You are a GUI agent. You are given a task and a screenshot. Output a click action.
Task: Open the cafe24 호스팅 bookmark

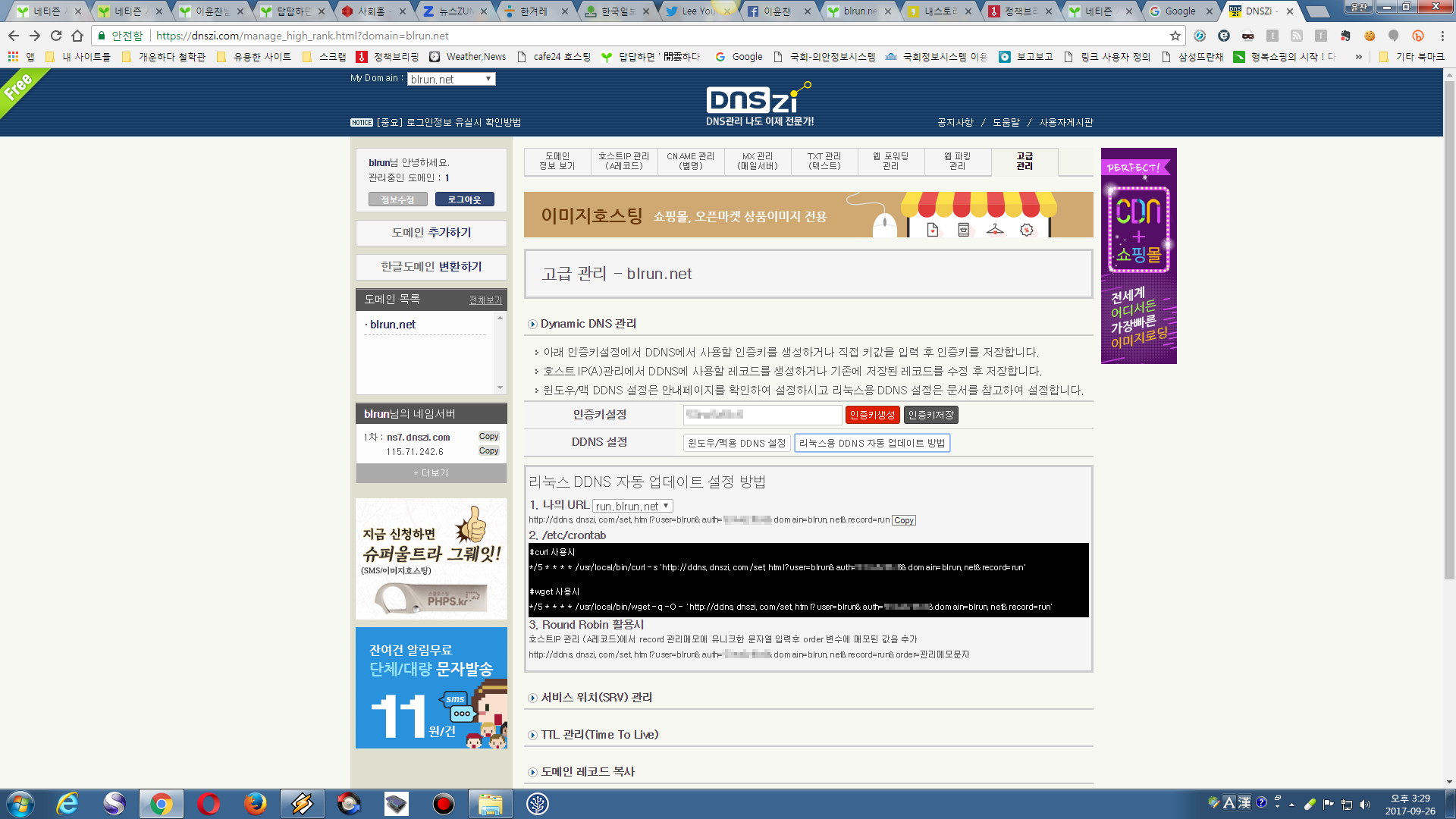coord(554,57)
